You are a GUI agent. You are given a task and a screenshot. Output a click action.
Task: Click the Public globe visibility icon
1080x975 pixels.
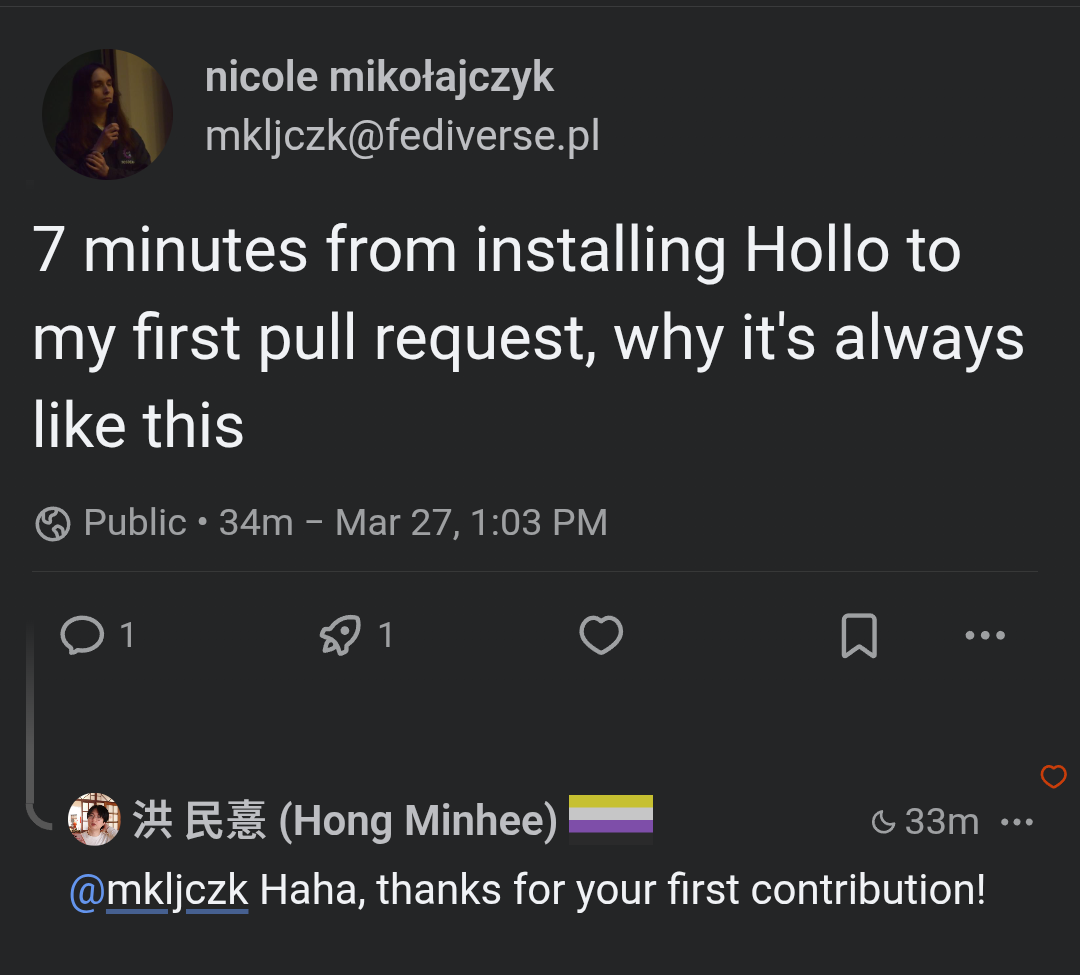[52, 523]
